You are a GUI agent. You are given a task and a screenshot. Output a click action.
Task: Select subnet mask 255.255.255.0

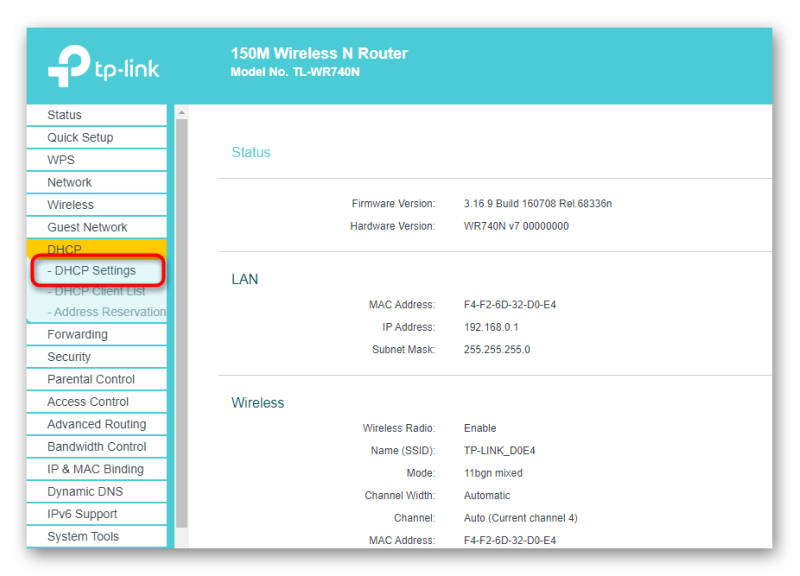(497, 349)
